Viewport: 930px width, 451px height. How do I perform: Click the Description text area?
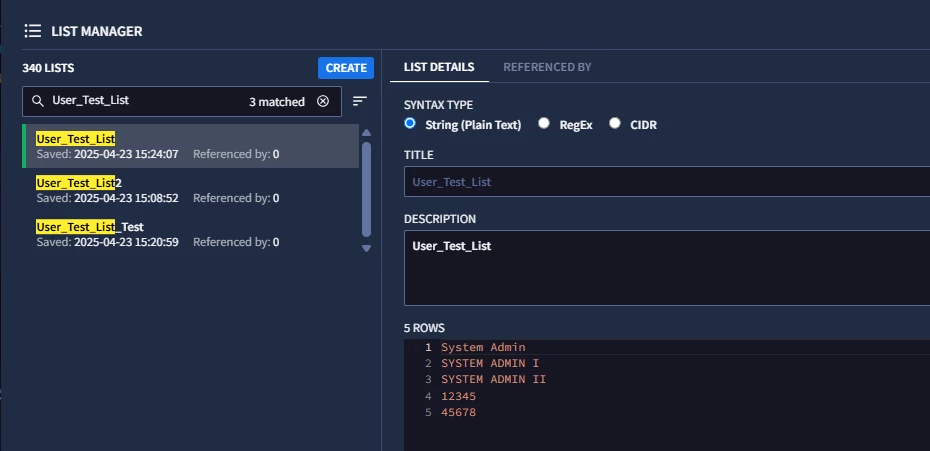pos(667,268)
